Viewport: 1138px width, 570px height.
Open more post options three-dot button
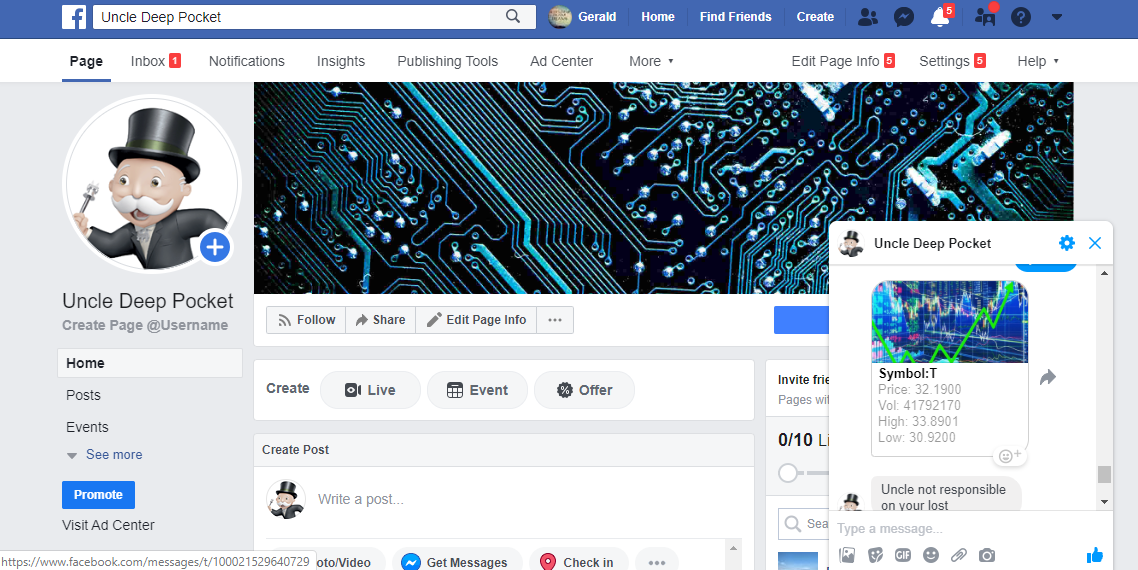657,563
